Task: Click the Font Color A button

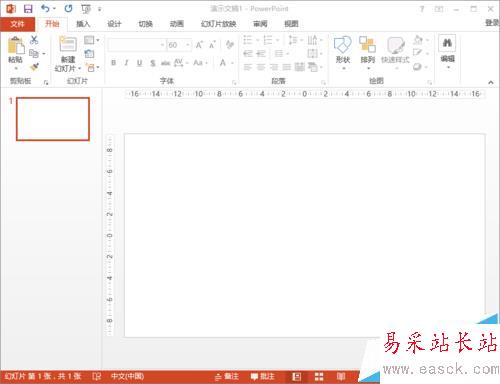Action: 223,63
